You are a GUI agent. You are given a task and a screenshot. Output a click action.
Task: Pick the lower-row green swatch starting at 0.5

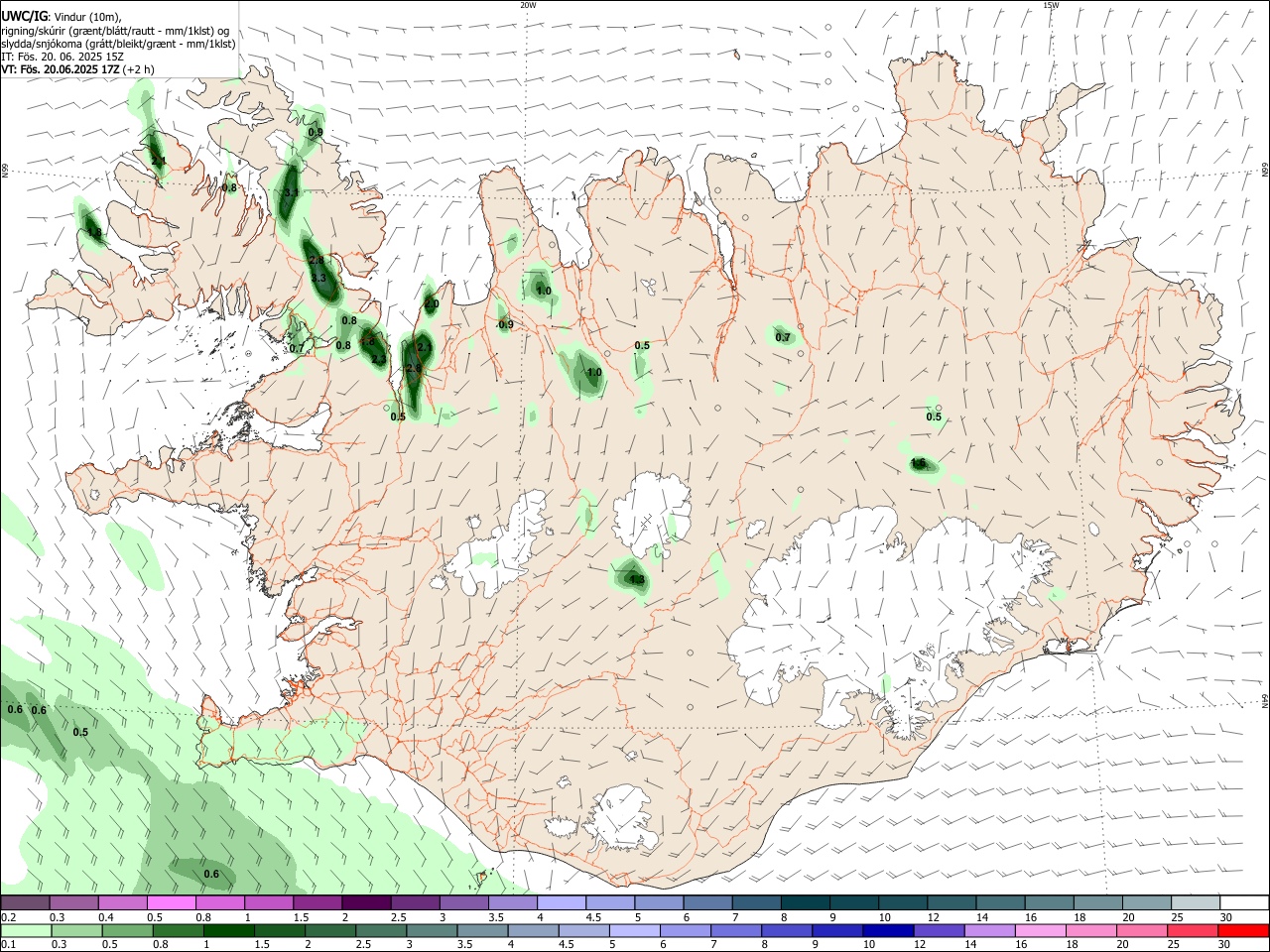(127, 930)
